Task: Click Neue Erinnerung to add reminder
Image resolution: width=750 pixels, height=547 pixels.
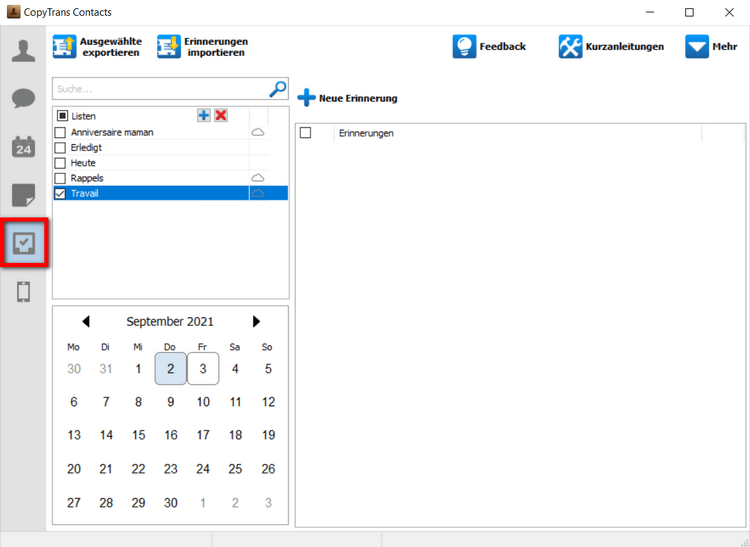Action: (347, 98)
